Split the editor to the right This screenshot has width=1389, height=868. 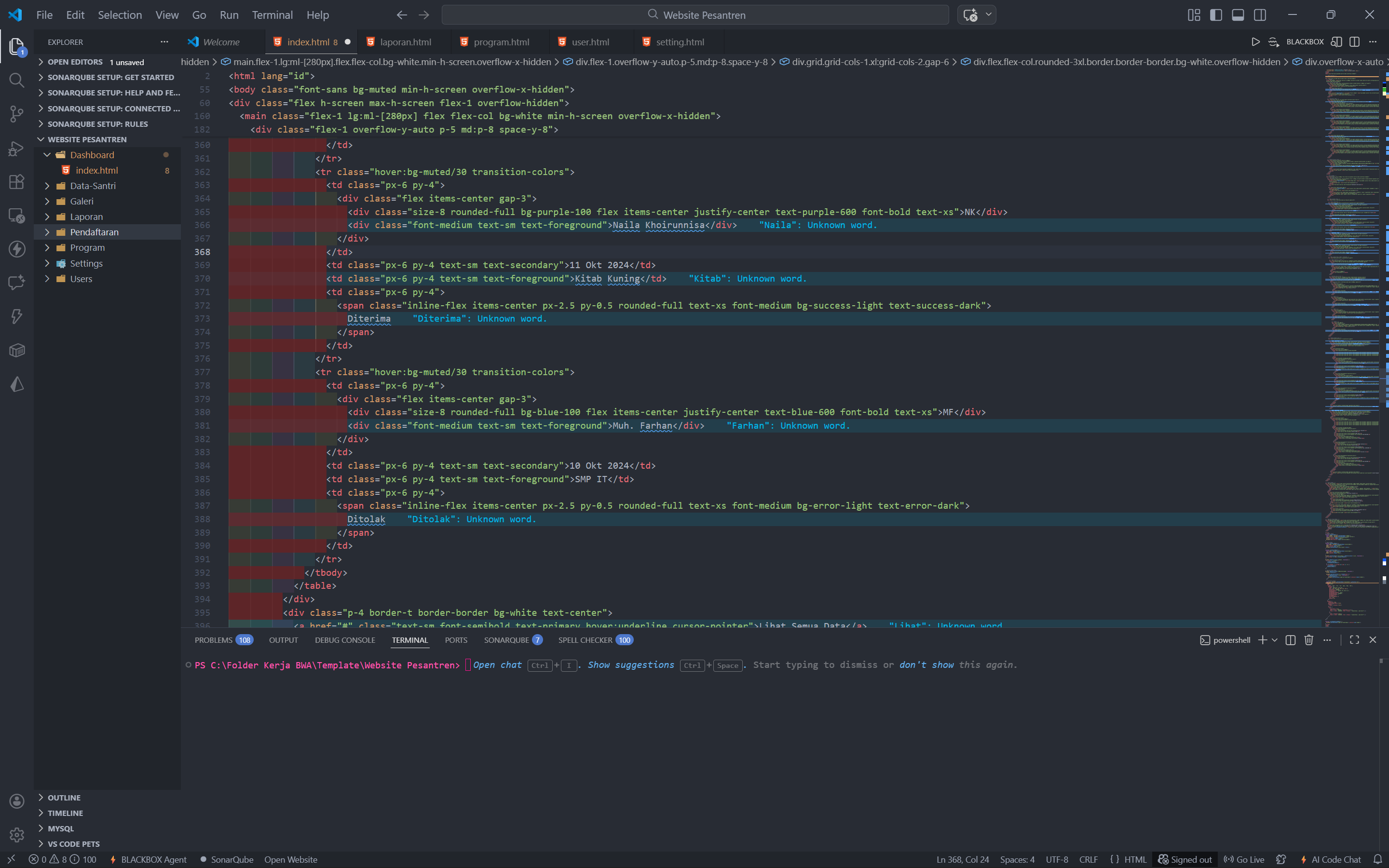coord(1354,42)
